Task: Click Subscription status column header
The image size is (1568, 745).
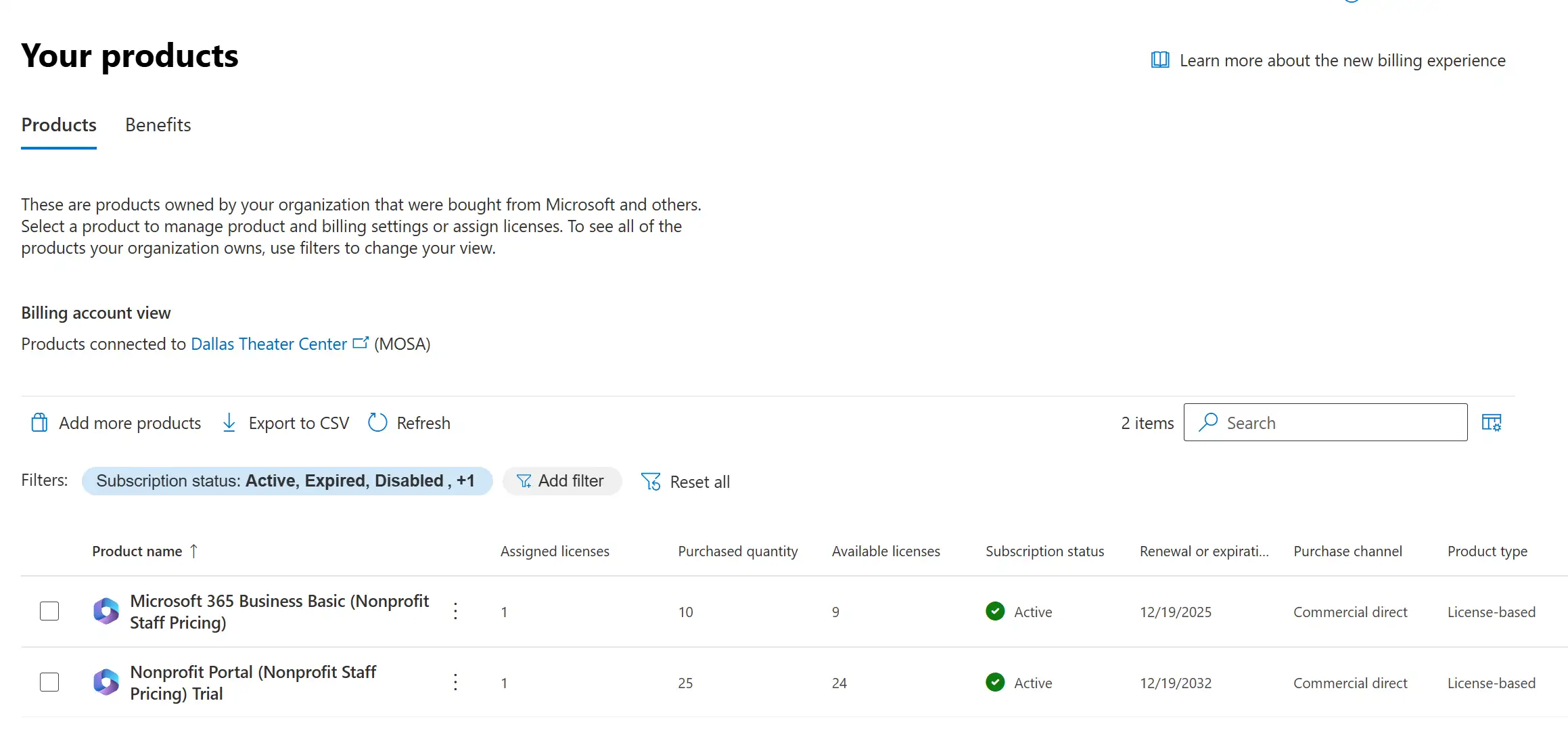Action: coord(1045,551)
